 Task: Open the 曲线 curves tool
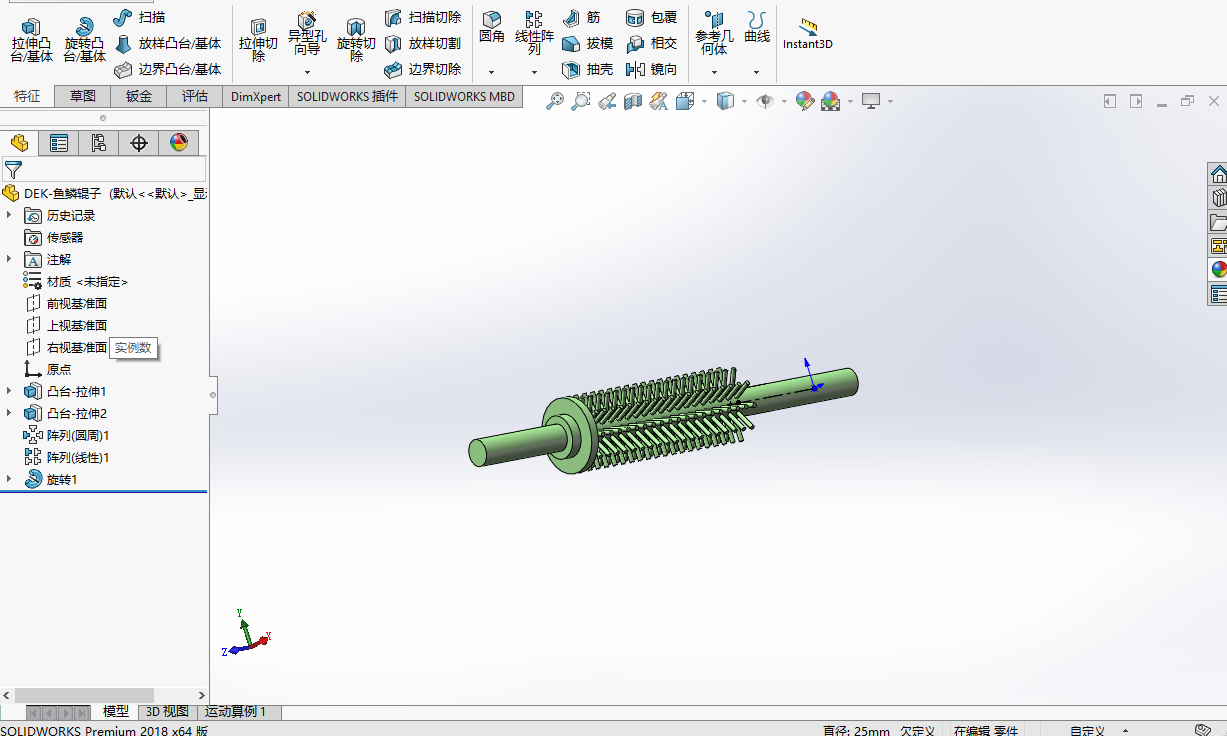point(757,28)
